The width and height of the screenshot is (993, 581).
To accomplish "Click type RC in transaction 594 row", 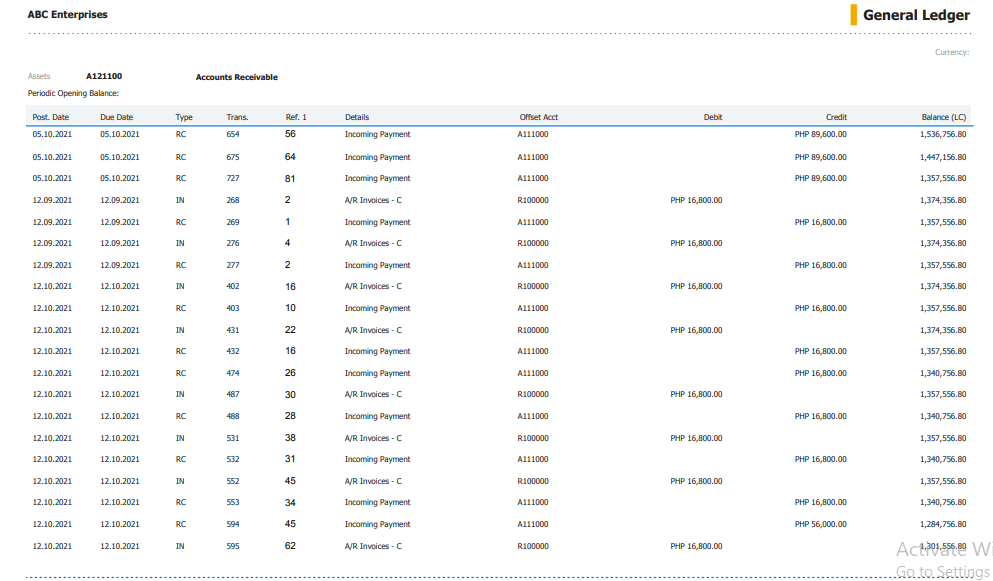I will (x=180, y=525).
